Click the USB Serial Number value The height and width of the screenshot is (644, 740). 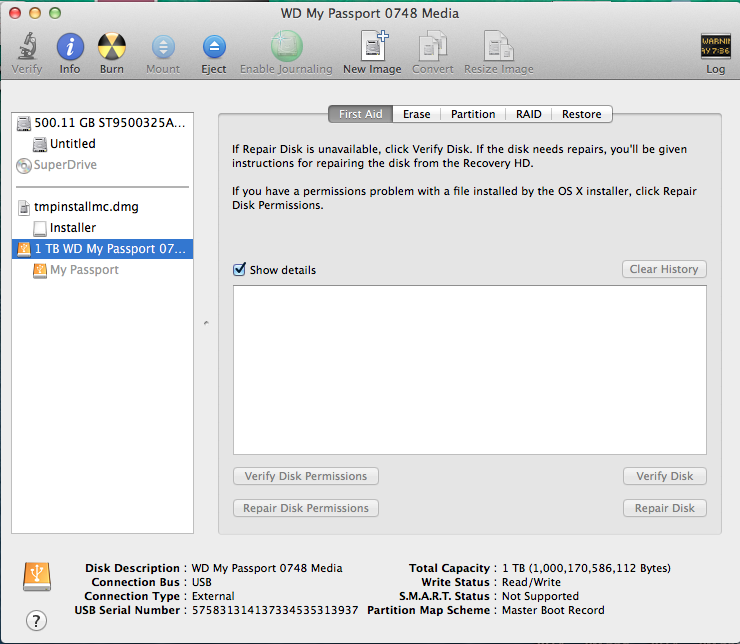pos(275,610)
